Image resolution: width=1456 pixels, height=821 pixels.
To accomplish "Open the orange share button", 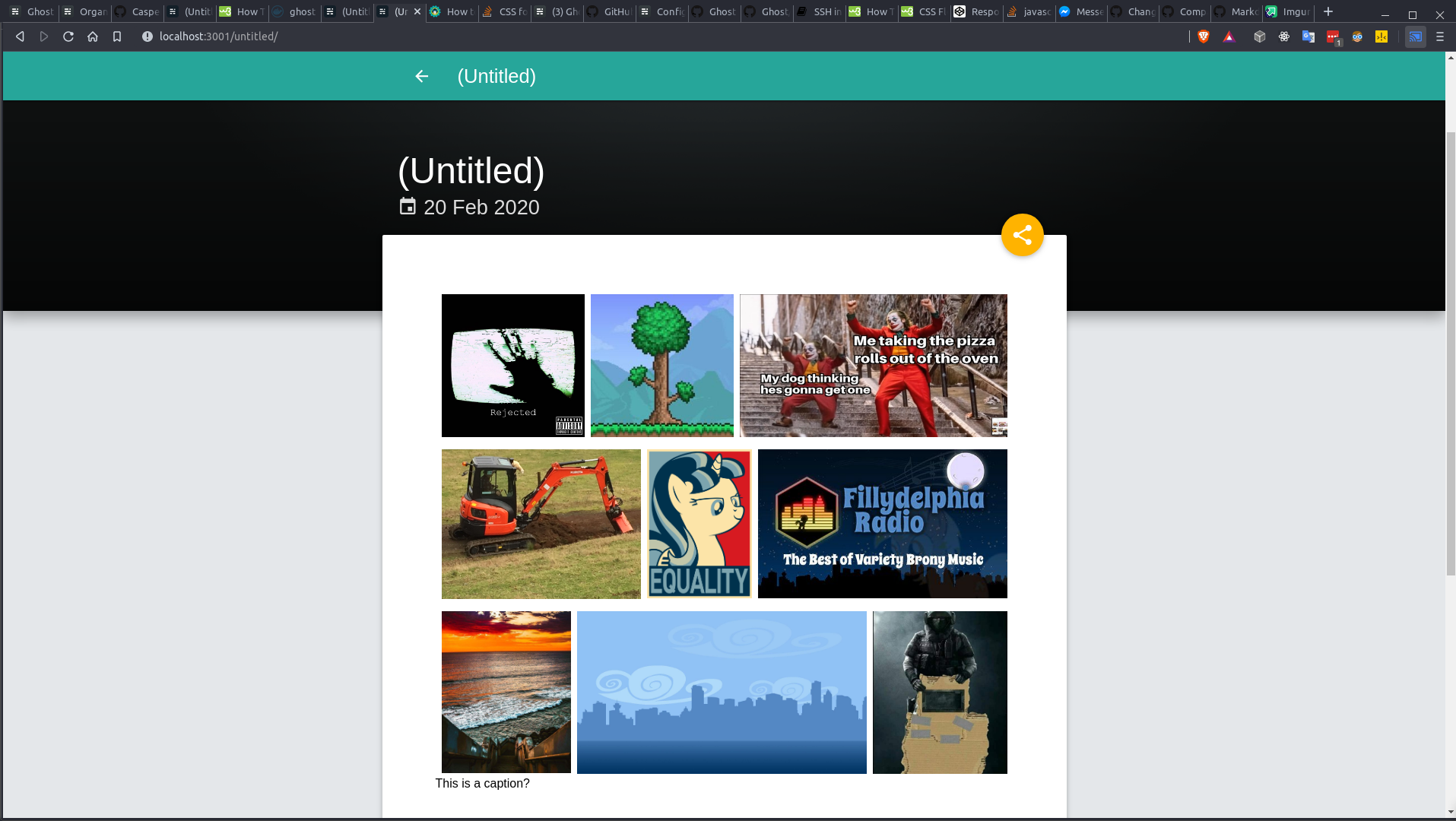I will pyautogui.click(x=1022, y=235).
